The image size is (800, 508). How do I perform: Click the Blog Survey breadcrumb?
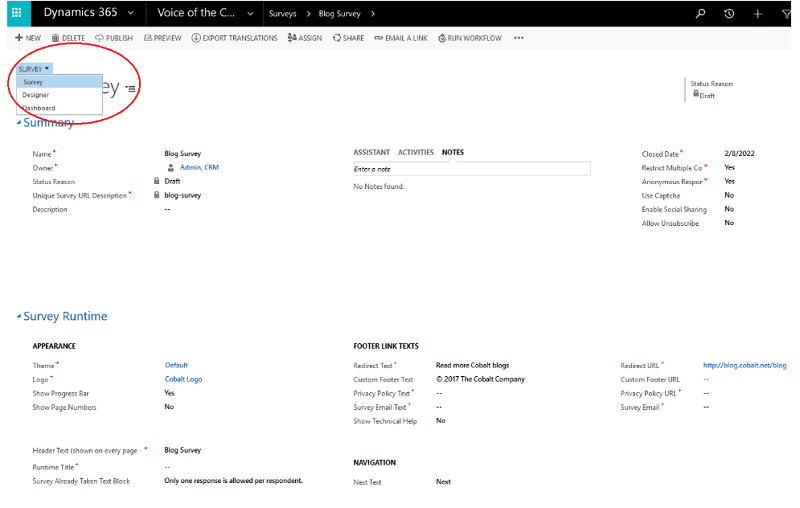pos(339,14)
